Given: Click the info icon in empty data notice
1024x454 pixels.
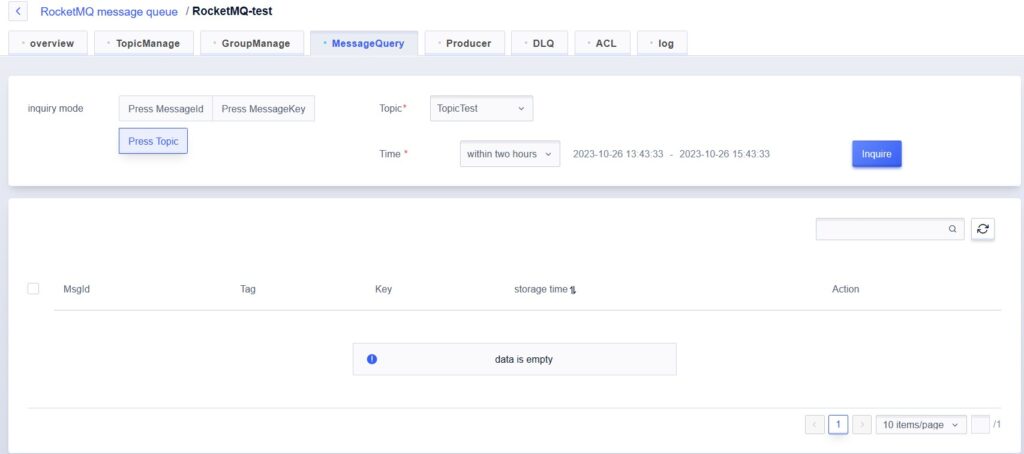Looking at the screenshot, I should [x=372, y=359].
